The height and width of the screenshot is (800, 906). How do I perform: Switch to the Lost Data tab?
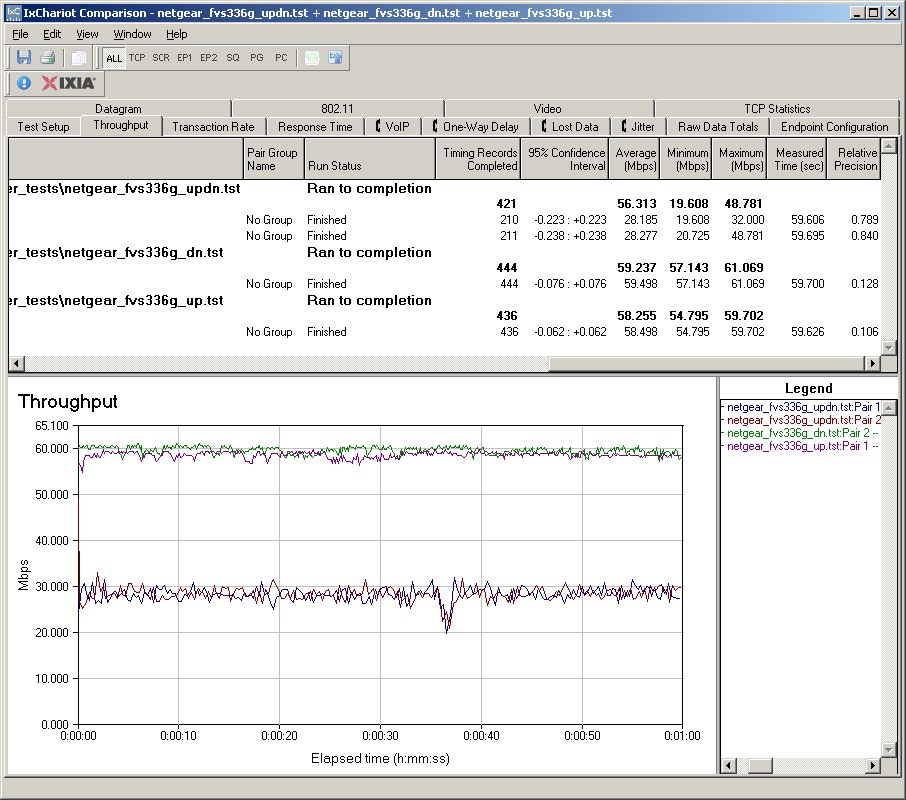point(570,126)
